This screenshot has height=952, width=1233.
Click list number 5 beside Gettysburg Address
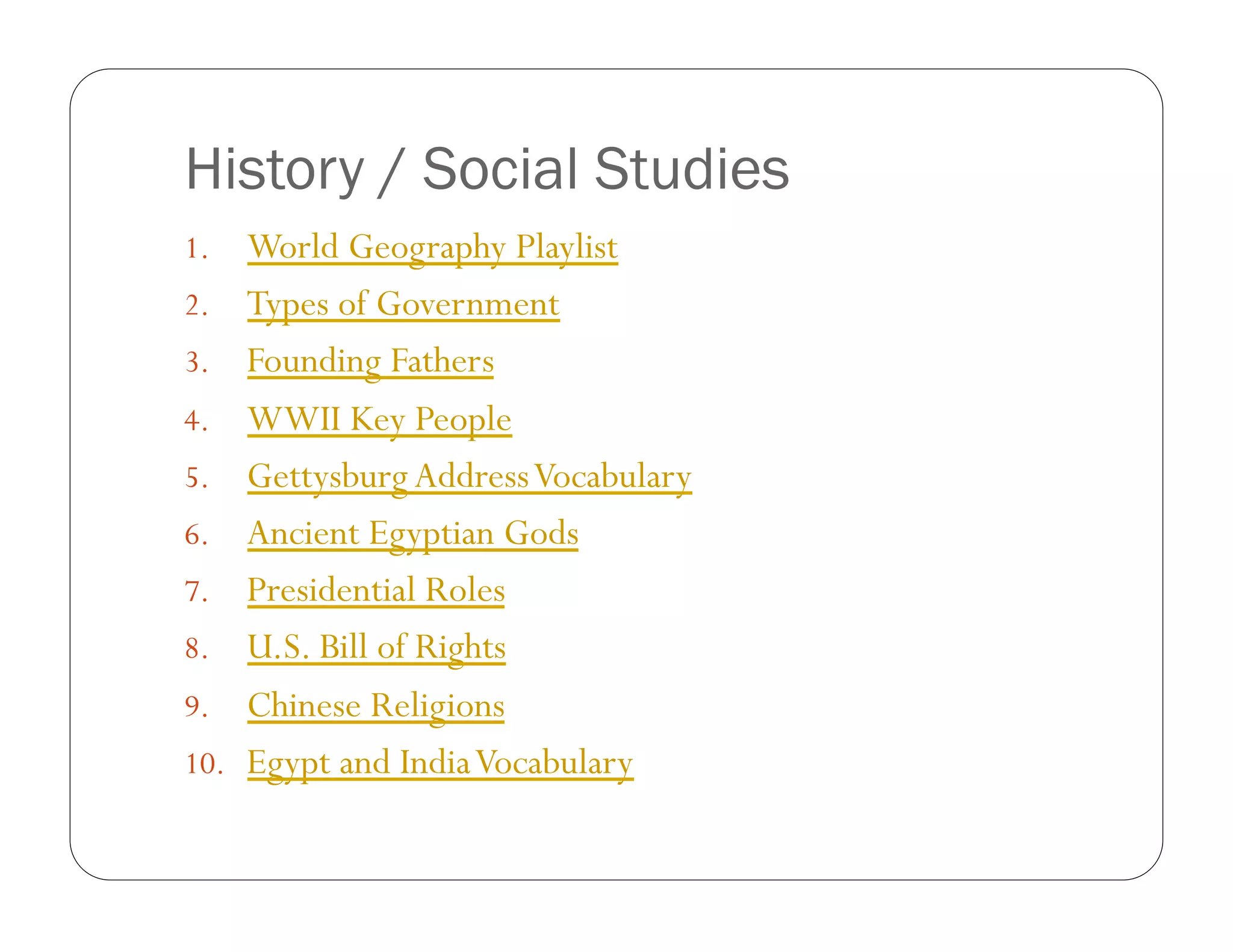coord(196,478)
